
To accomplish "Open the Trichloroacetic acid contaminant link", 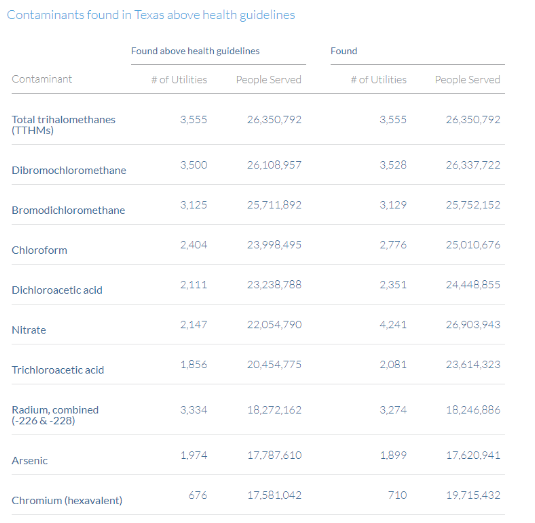I will pos(58,370).
